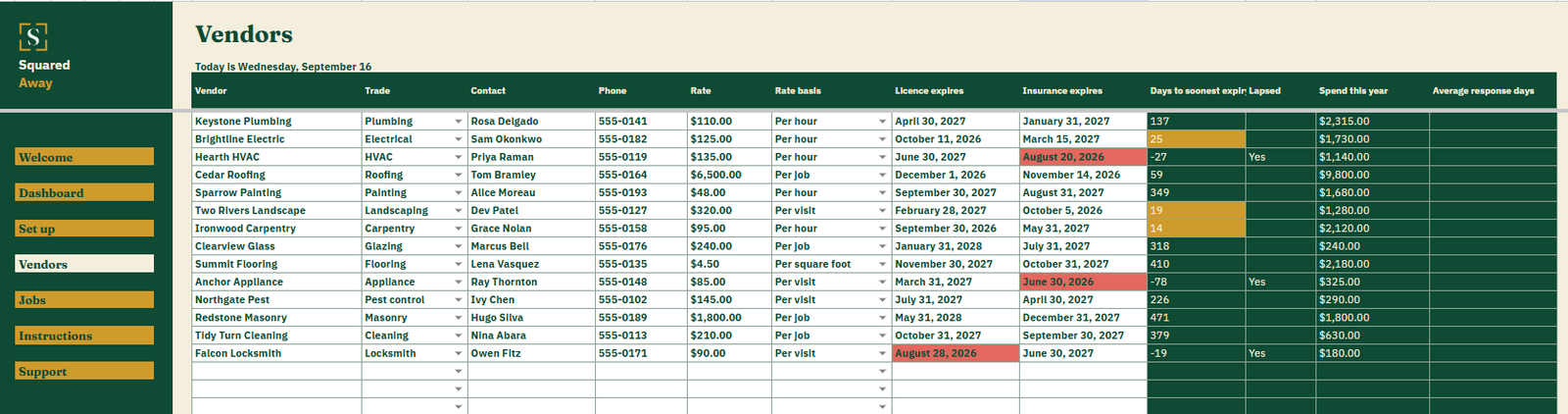Open Trade dropdown for Cedar Roofing
The height and width of the screenshot is (414, 1568).
tap(458, 175)
